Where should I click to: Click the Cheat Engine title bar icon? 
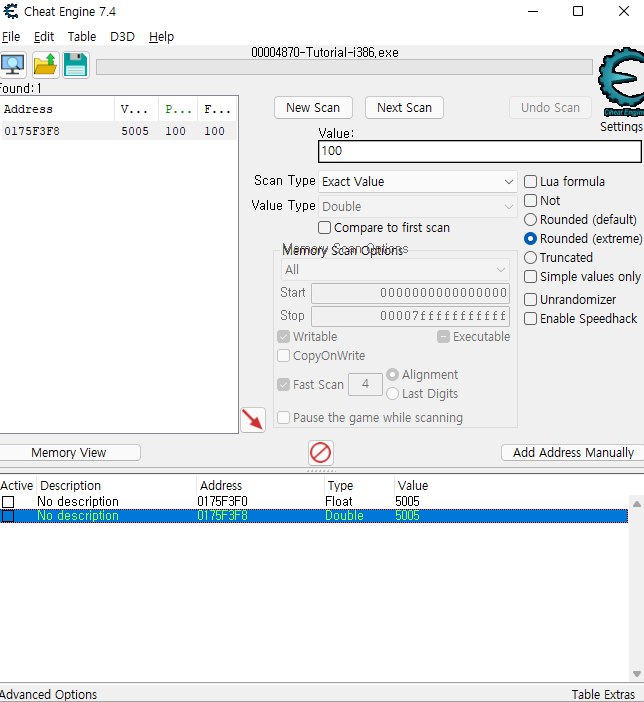click(x=11, y=11)
